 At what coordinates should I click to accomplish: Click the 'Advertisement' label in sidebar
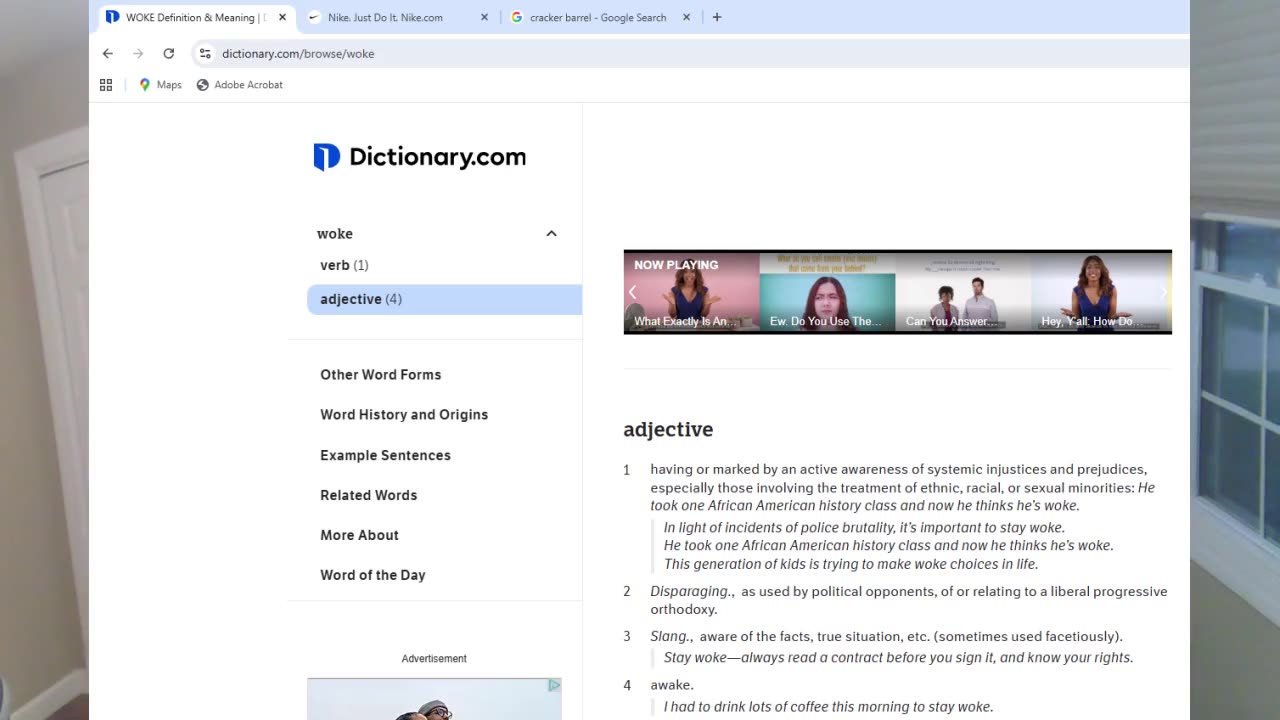[434, 659]
